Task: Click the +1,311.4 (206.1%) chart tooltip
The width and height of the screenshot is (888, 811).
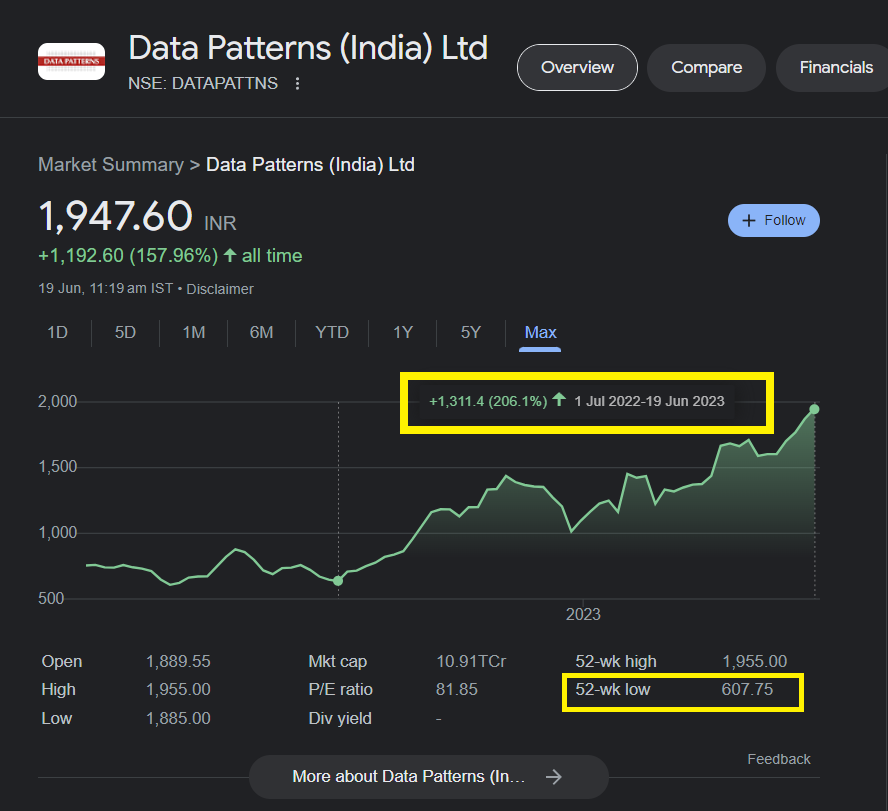Action: pyautogui.click(x=577, y=401)
